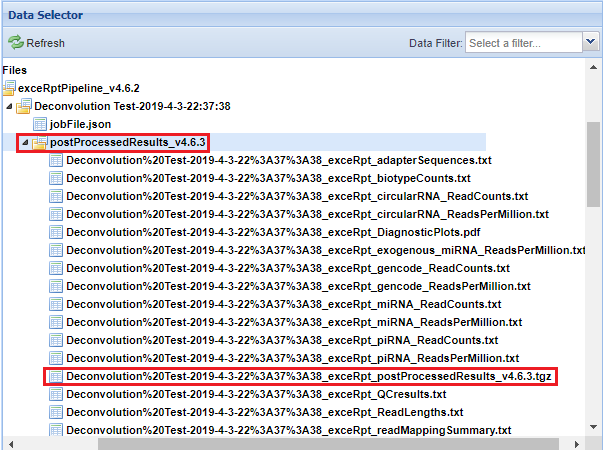Click the postProcessedResults_v4.6.3 folder icon
Viewport: 603px width, 450px height.
click(x=39, y=142)
